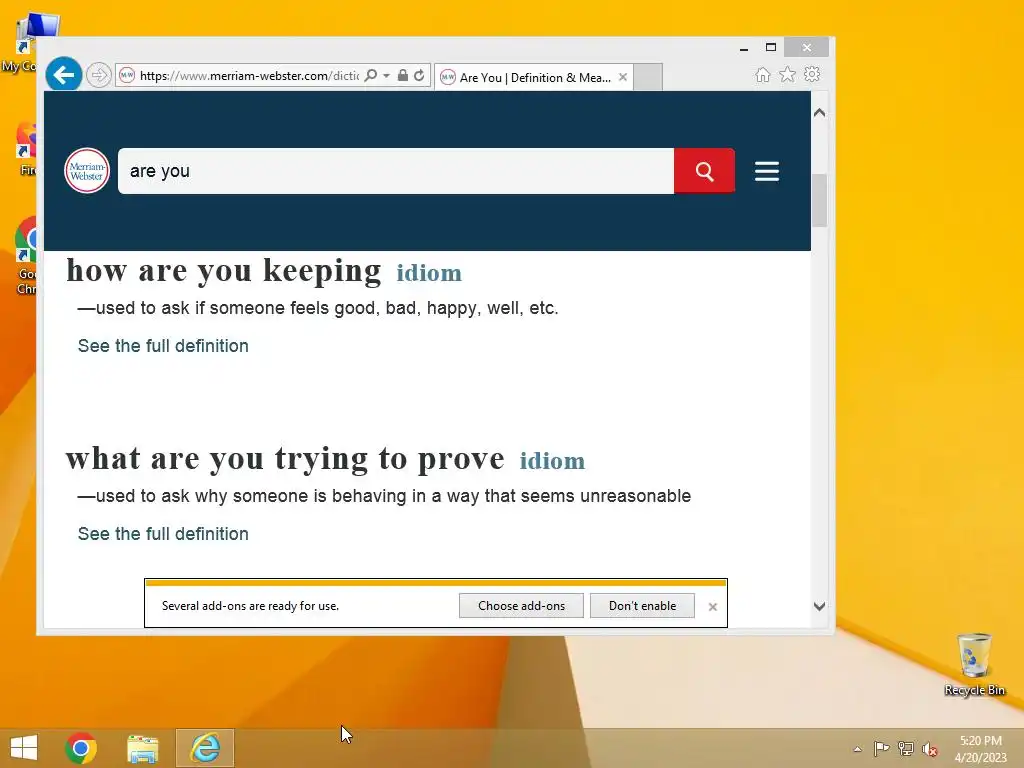Screen dimensions: 1024x768
Task: Click the scrollbar down arrow
Action: 820,606
